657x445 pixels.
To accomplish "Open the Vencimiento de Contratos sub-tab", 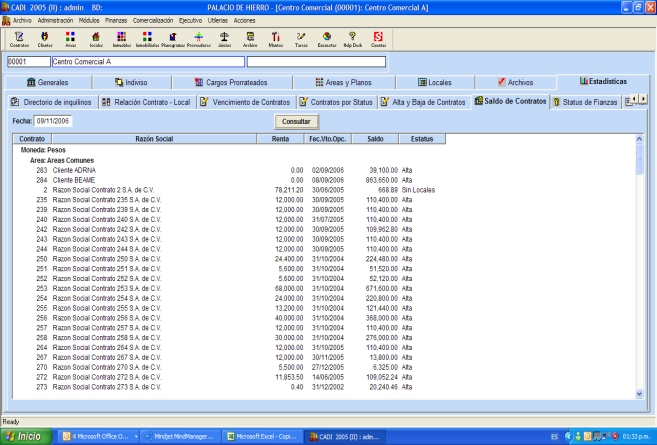I will tap(247, 102).
